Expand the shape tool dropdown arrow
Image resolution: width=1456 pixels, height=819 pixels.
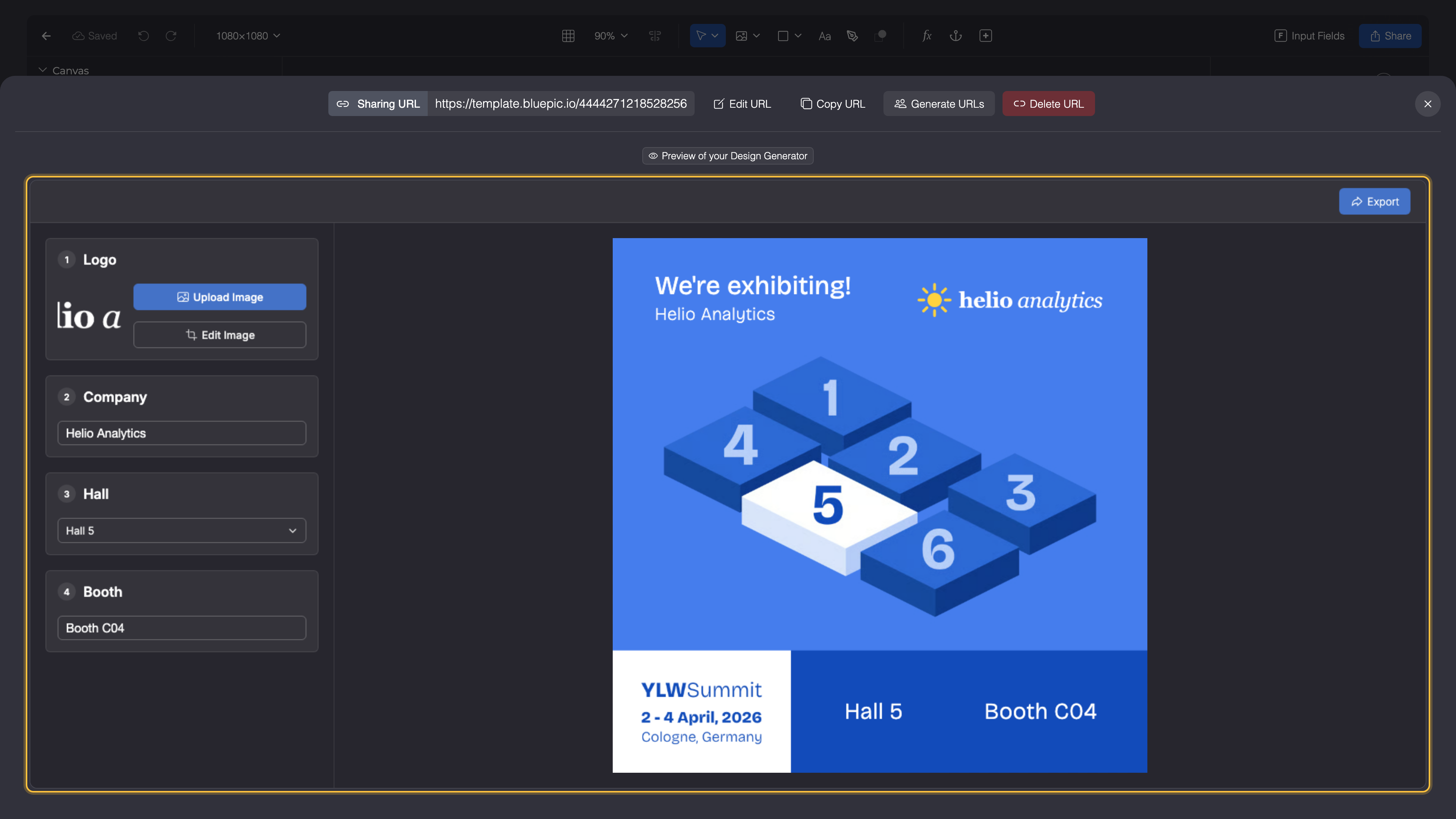[x=797, y=36]
